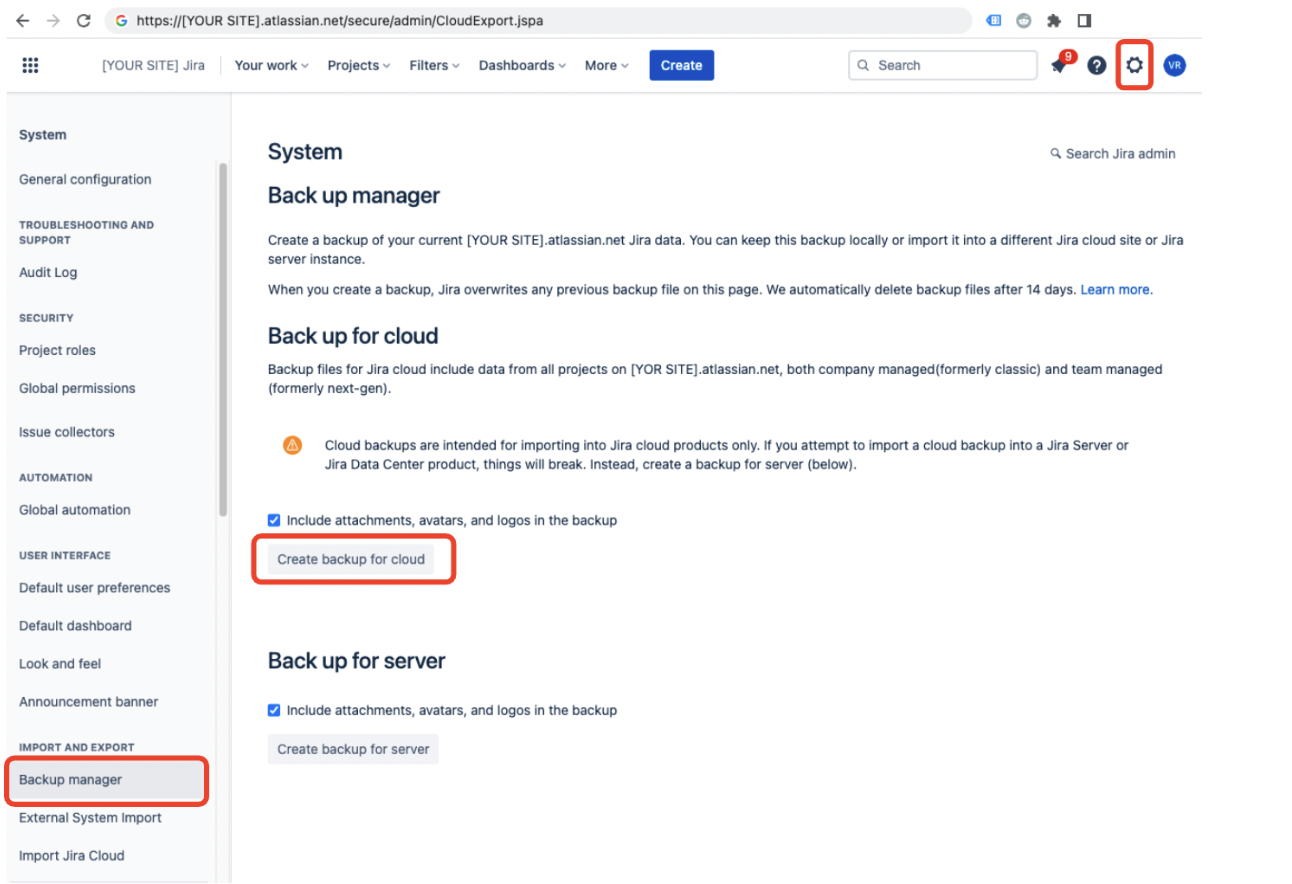1292x884 pixels.
Task: Open the Filters dropdown
Action: tap(434, 65)
